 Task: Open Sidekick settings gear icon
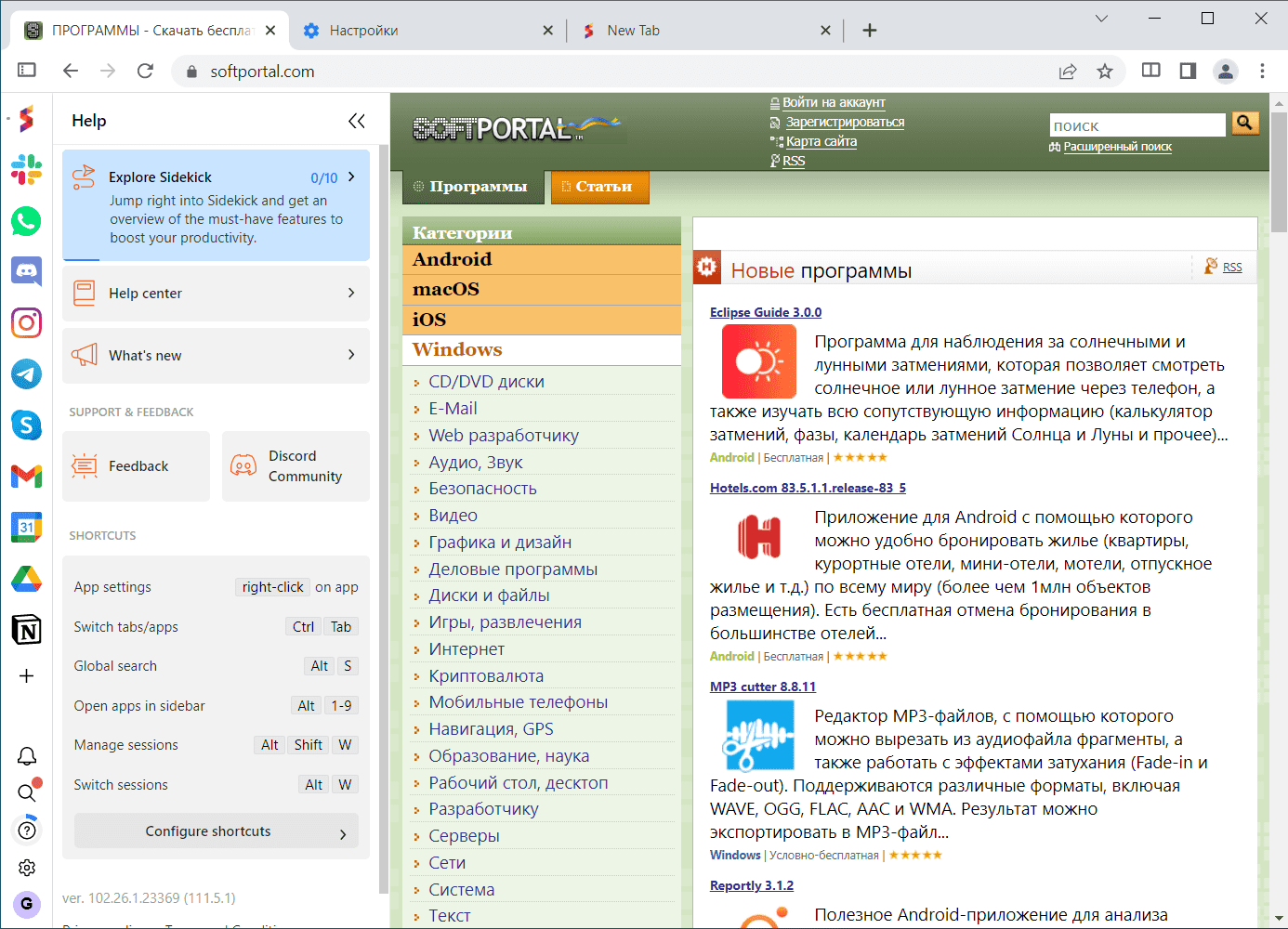click(x=27, y=867)
